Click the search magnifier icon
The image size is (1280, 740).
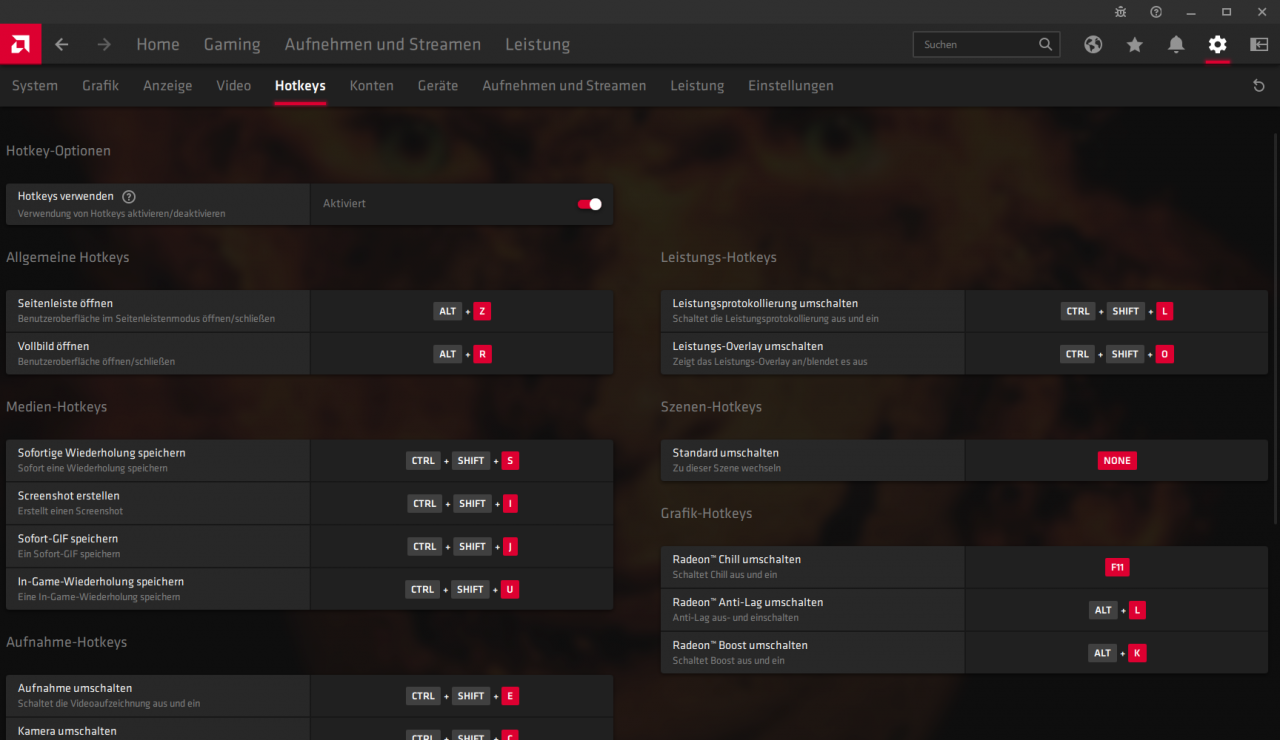(x=1045, y=44)
